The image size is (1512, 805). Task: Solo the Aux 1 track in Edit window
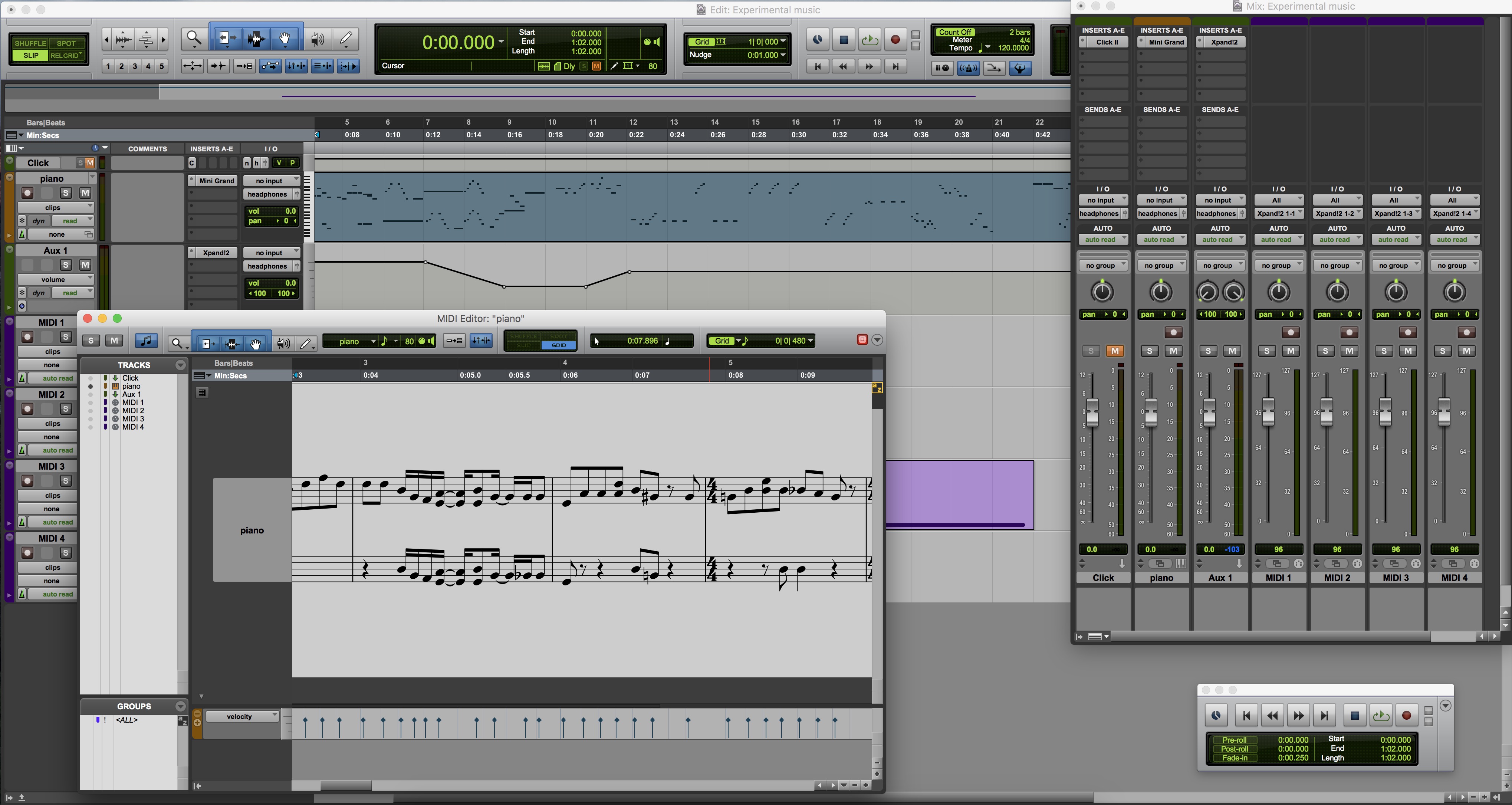[x=66, y=265]
